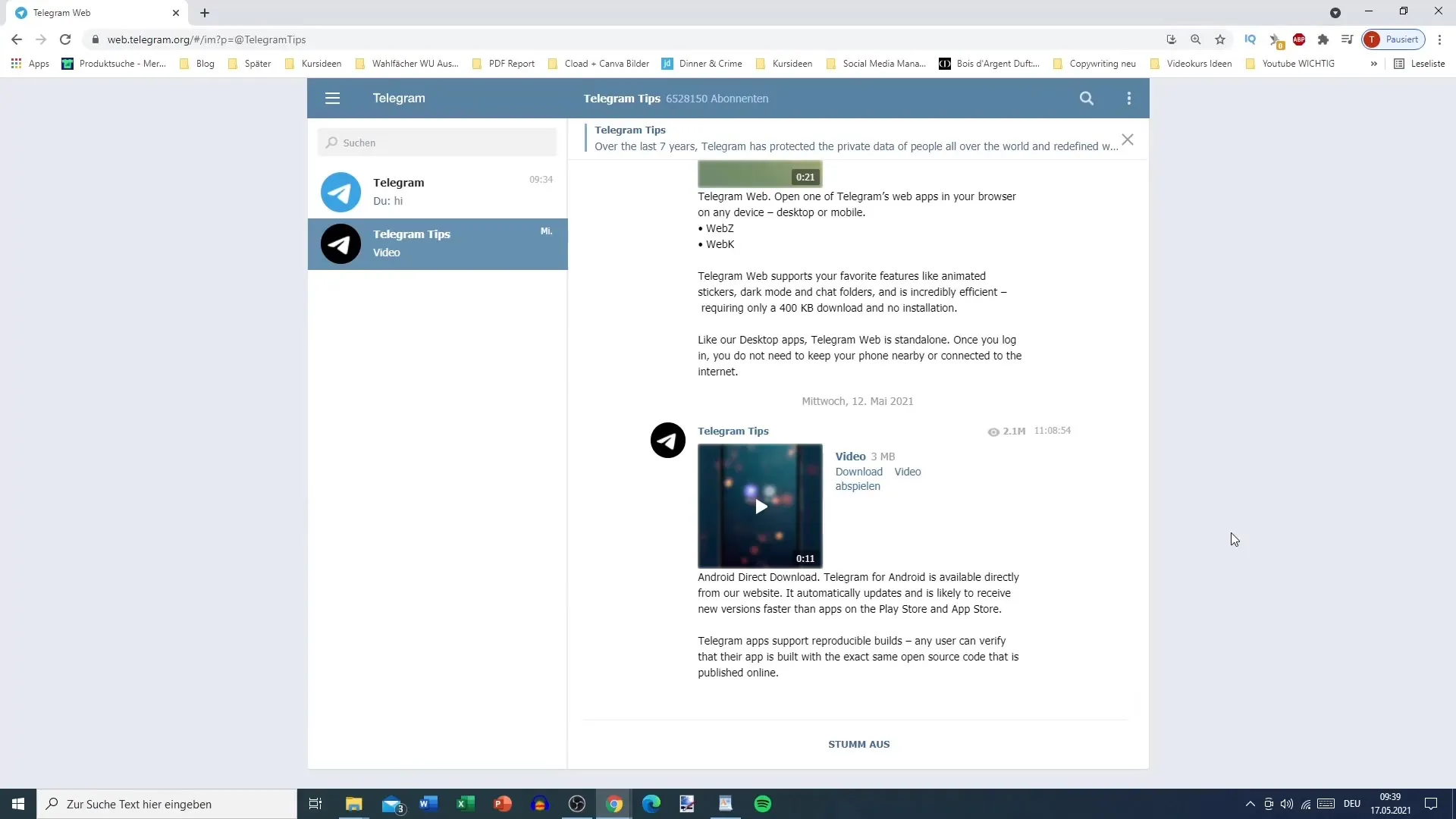Go back in the browser
This screenshot has height=819, width=1456.
click(17, 39)
